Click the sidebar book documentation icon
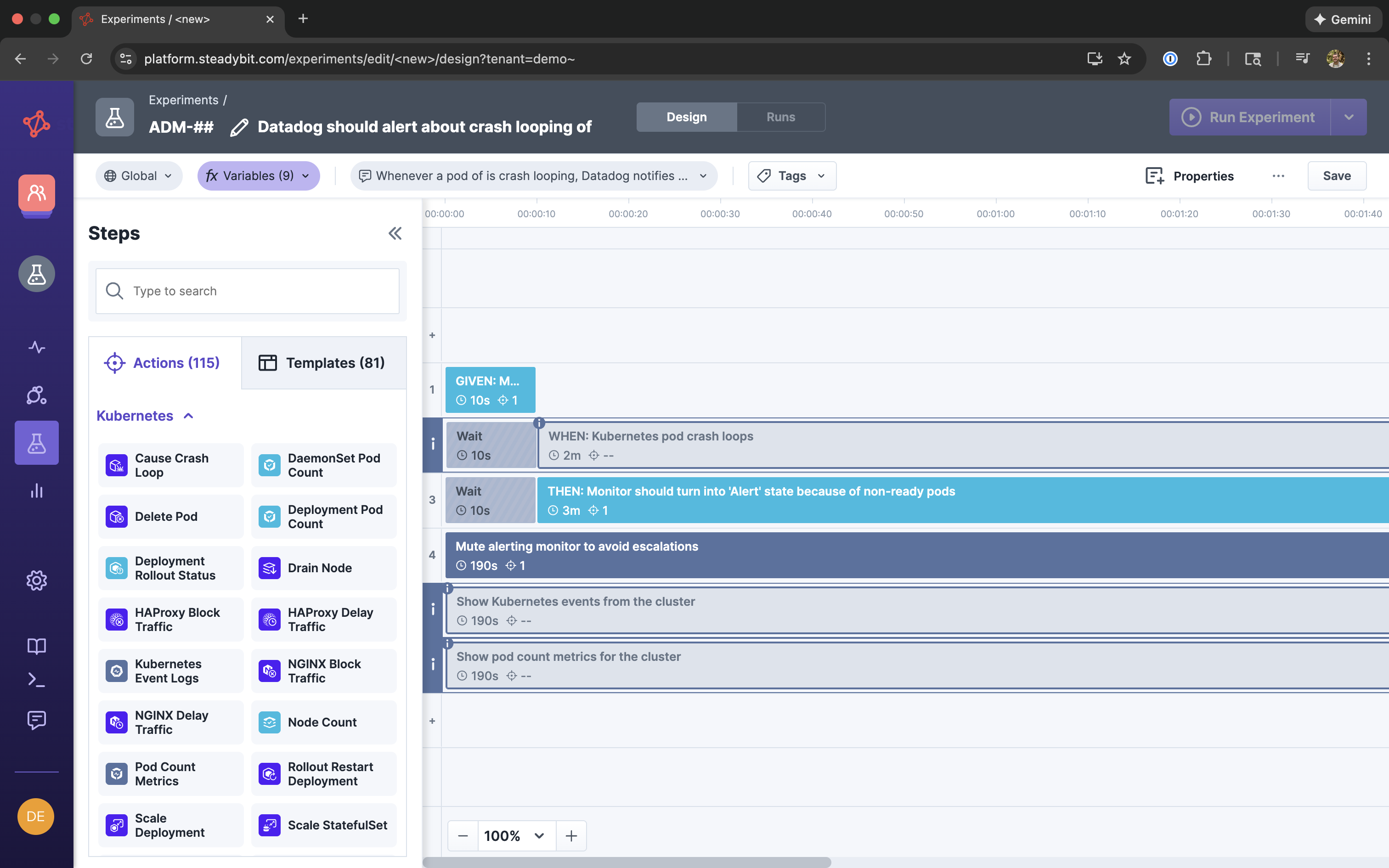 [x=36, y=646]
